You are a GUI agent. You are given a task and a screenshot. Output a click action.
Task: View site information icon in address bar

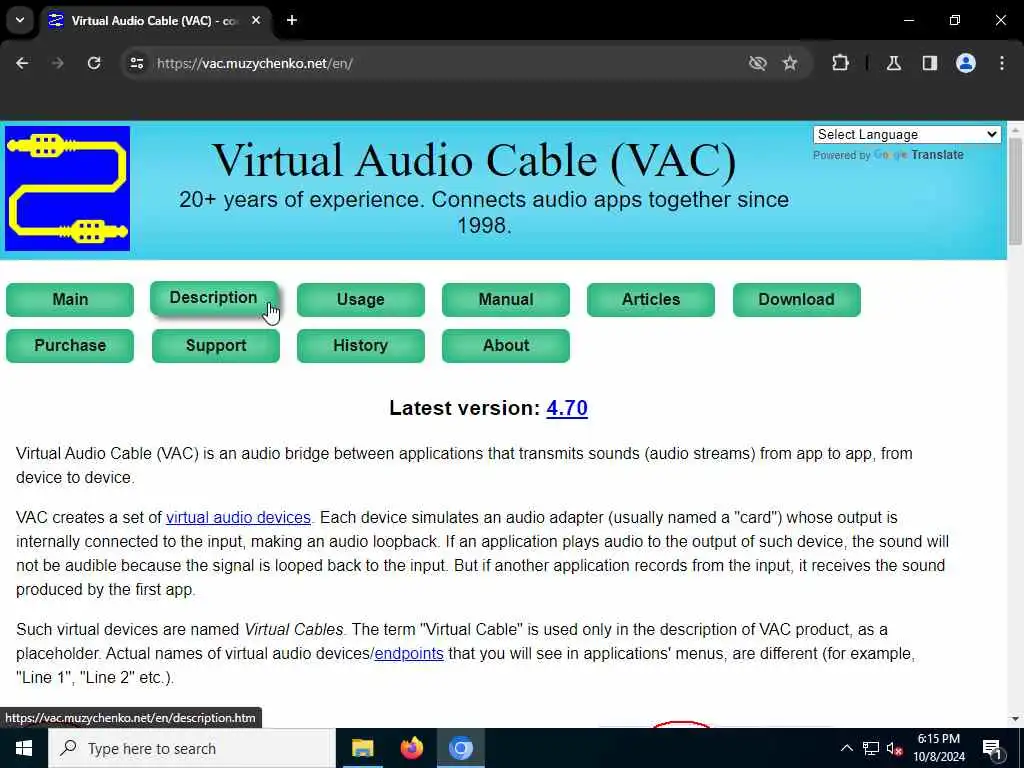pyautogui.click(x=136, y=63)
